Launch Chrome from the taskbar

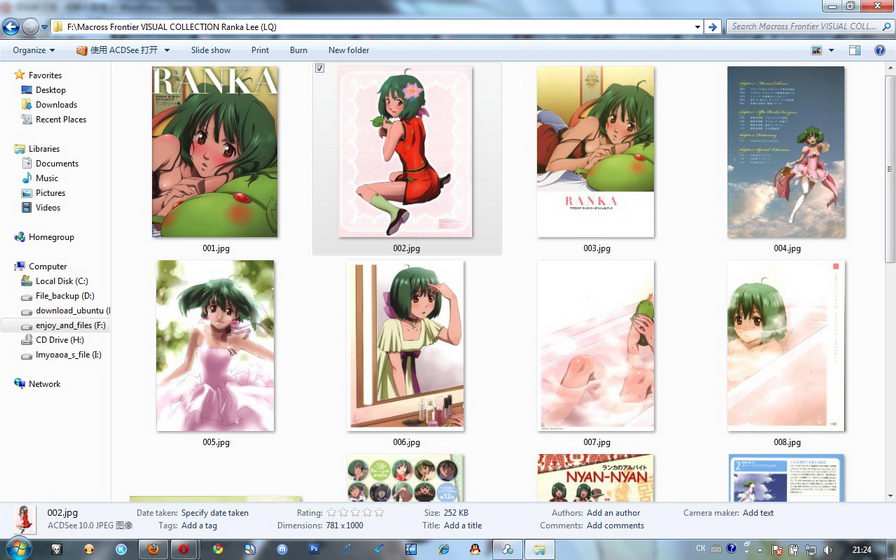pyautogui.click(x=218, y=550)
